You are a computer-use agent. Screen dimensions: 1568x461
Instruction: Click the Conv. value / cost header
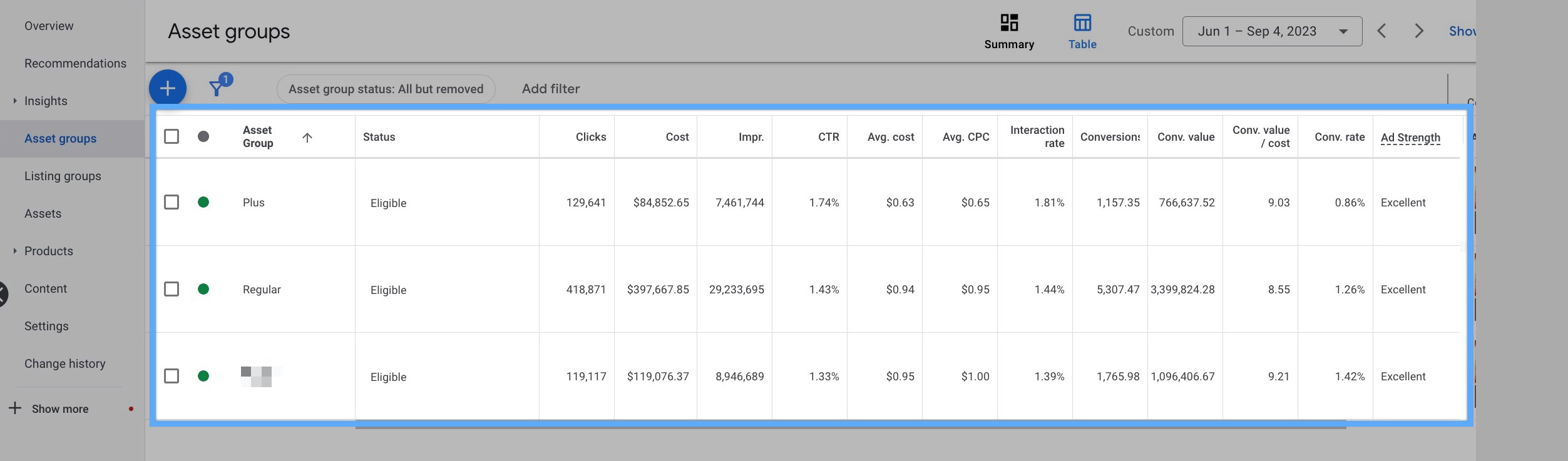click(1261, 136)
